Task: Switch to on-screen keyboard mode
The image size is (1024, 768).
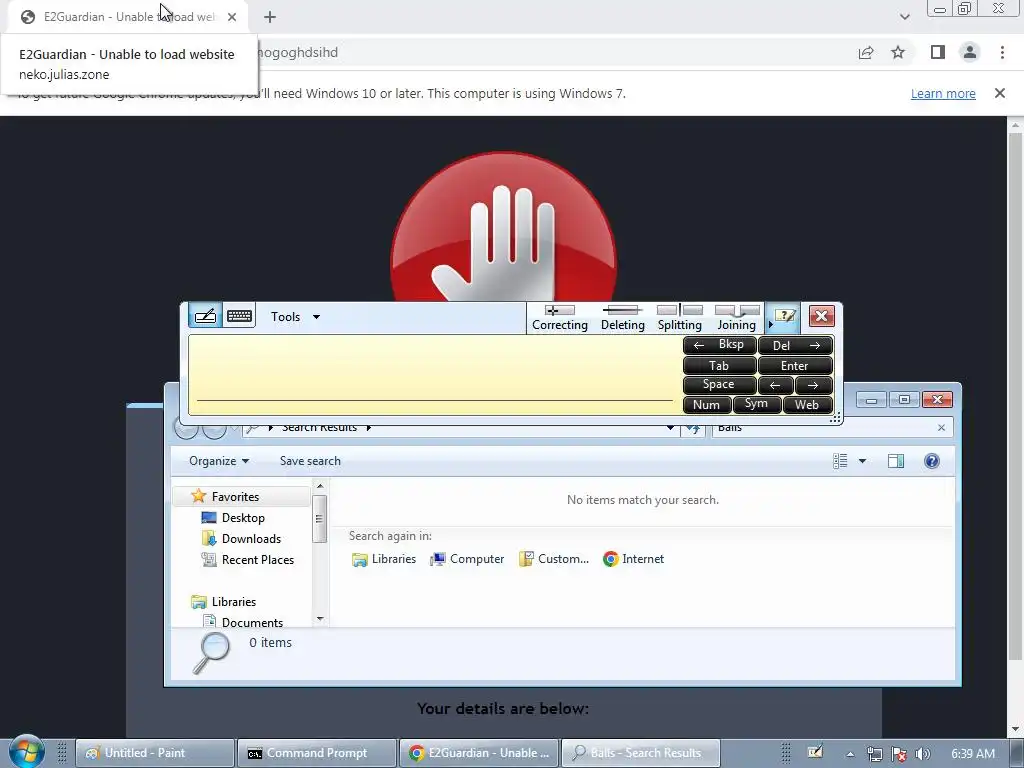Action: click(x=239, y=316)
